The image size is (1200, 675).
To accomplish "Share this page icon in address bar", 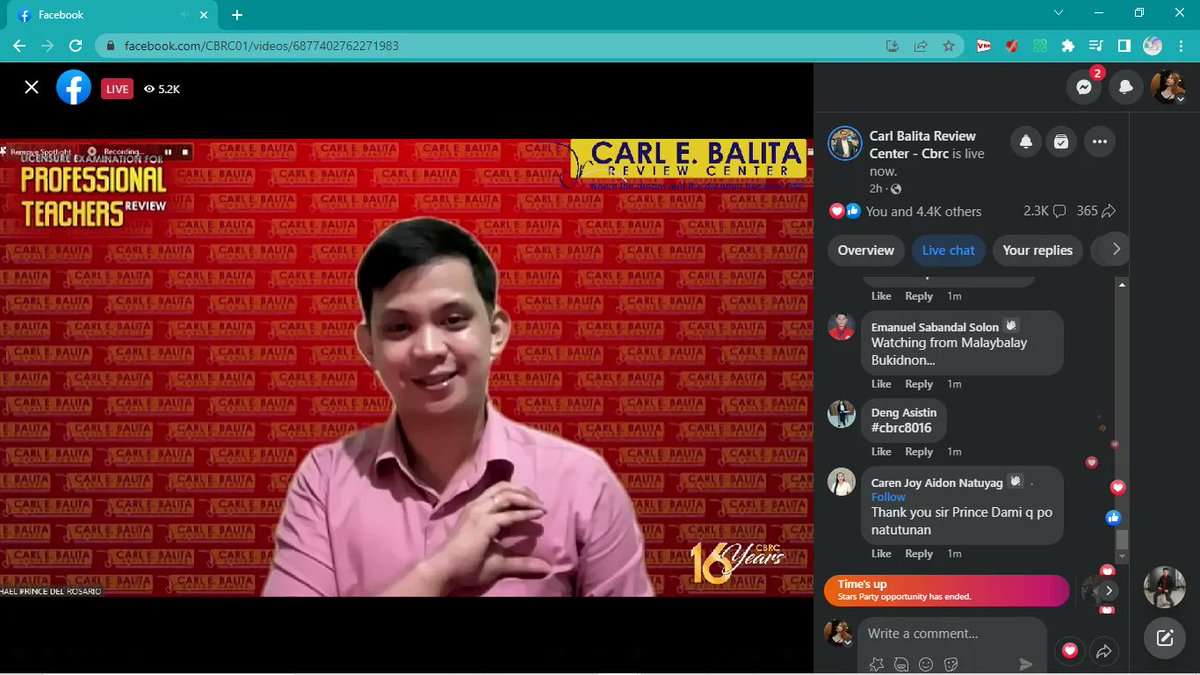I will [920, 46].
